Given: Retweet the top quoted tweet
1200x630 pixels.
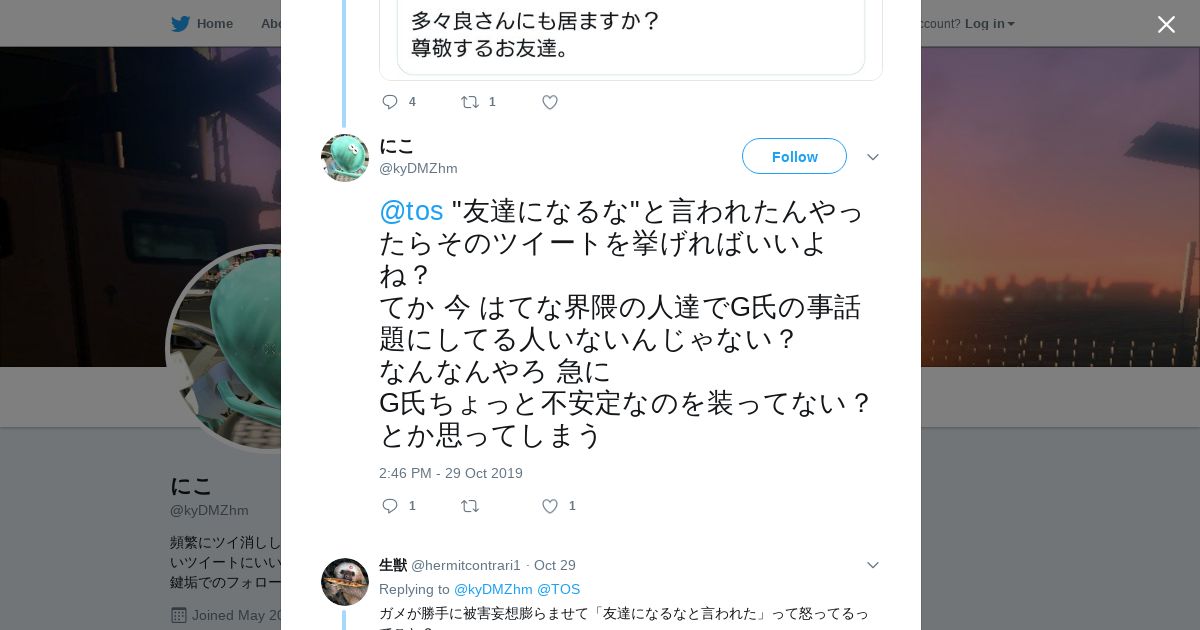Looking at the screenshot, I should 470,102.
